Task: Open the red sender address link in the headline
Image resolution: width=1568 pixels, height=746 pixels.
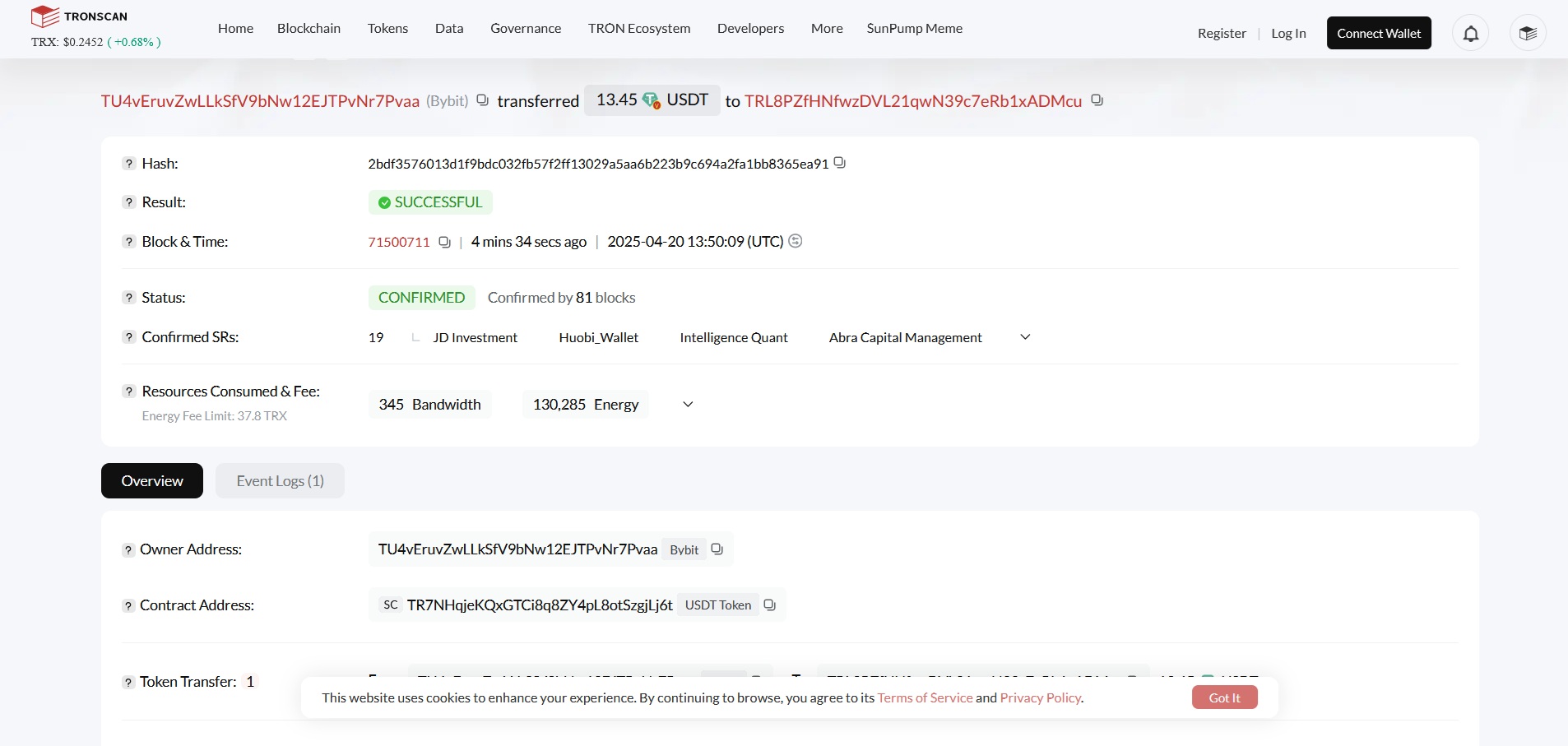Action: pos(260,101)
